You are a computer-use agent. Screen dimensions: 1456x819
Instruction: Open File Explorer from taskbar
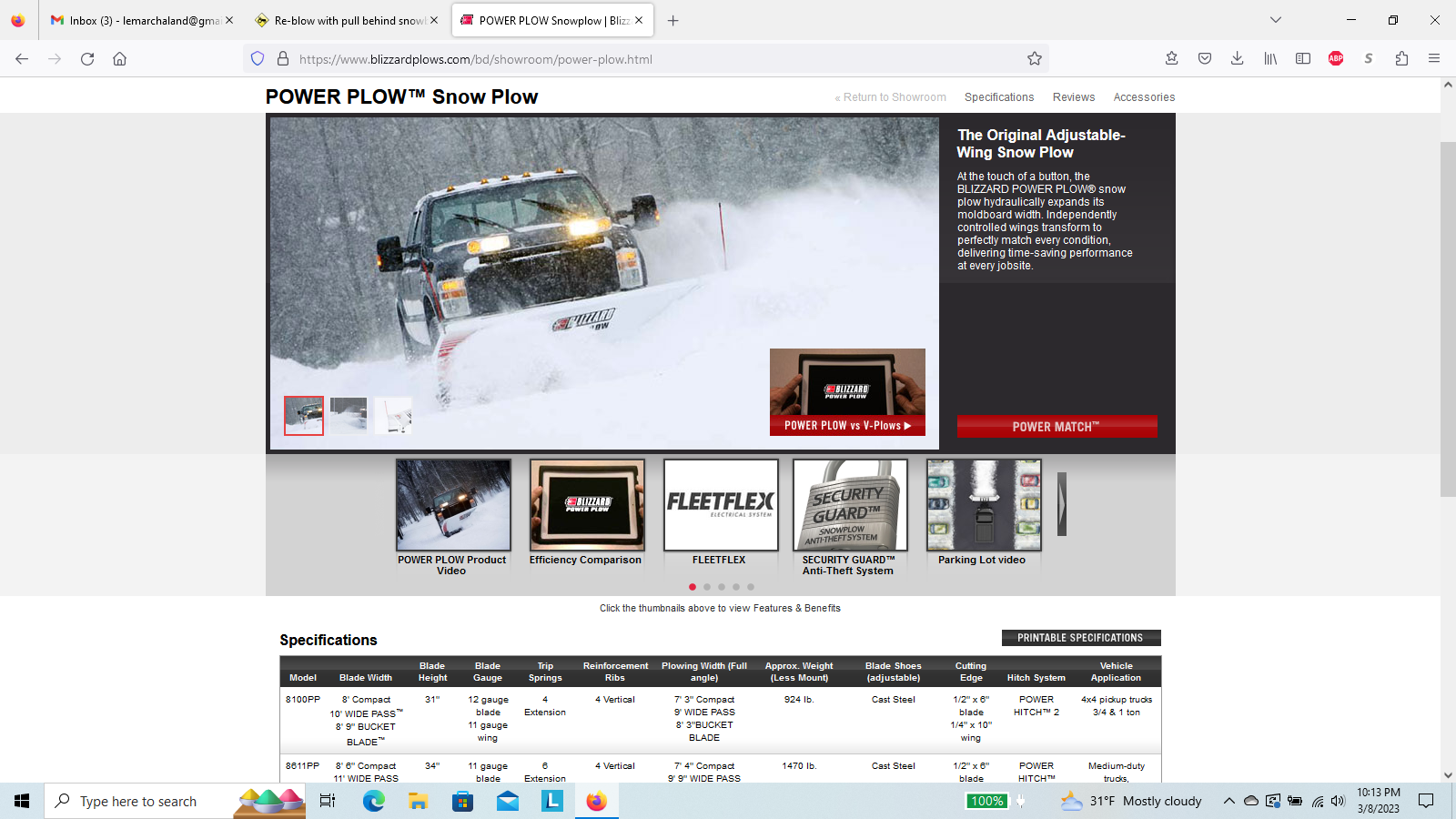coord(418,801)
